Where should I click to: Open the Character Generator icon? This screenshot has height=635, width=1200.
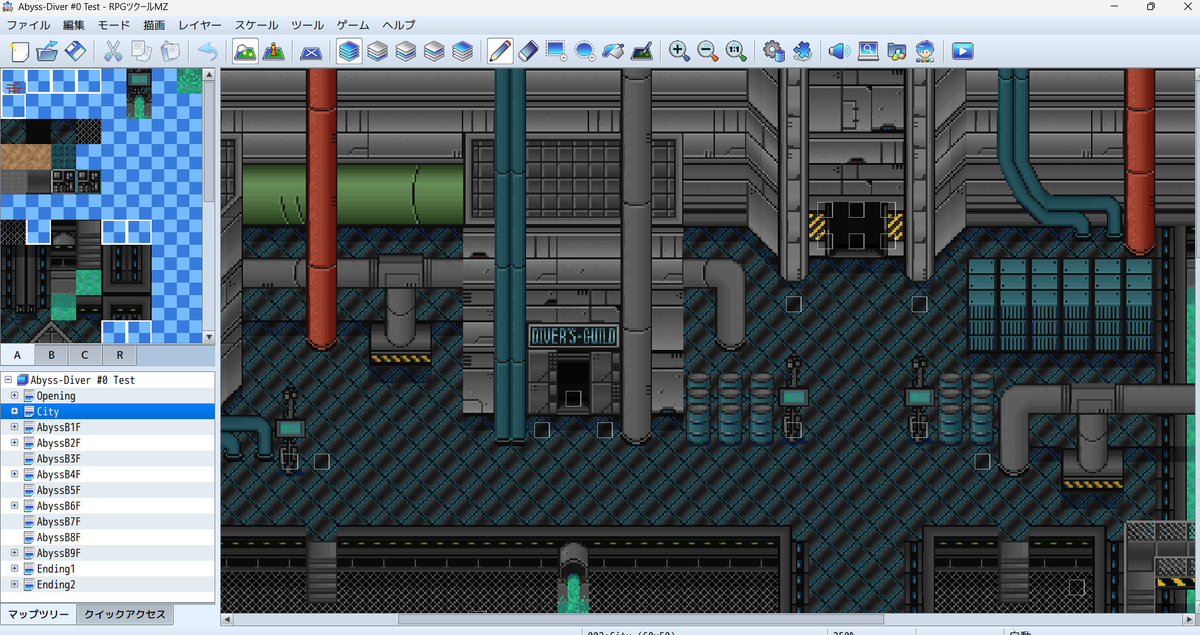(925, 51)
